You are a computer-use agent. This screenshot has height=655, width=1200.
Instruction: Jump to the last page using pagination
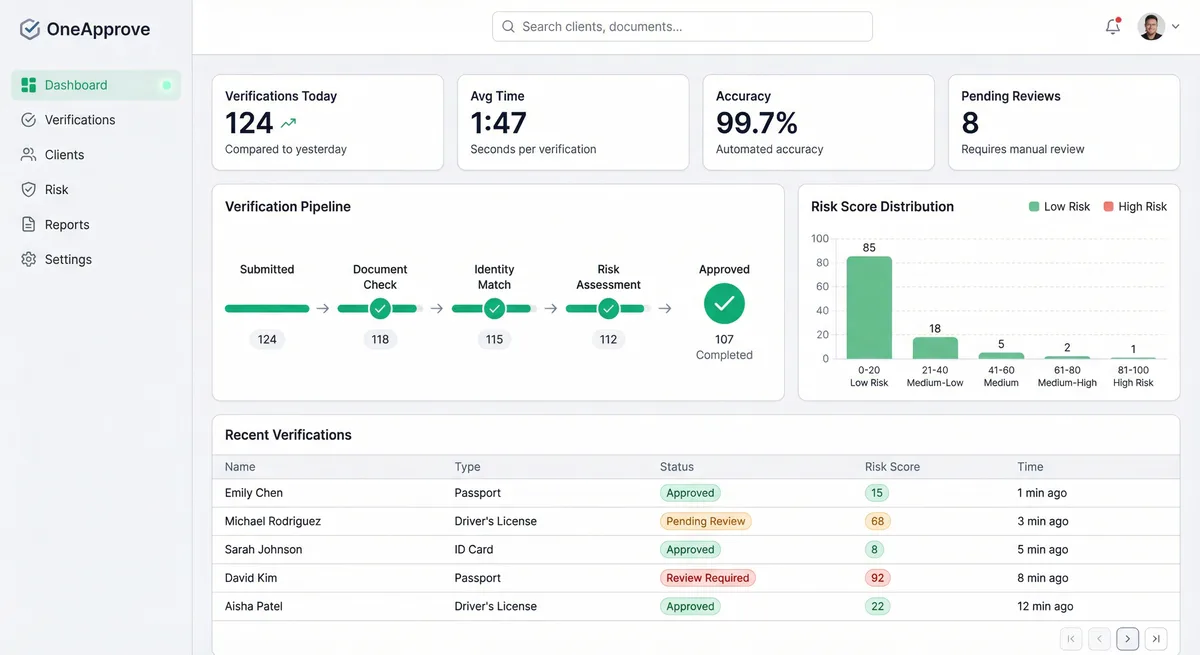click(1155, 638)
